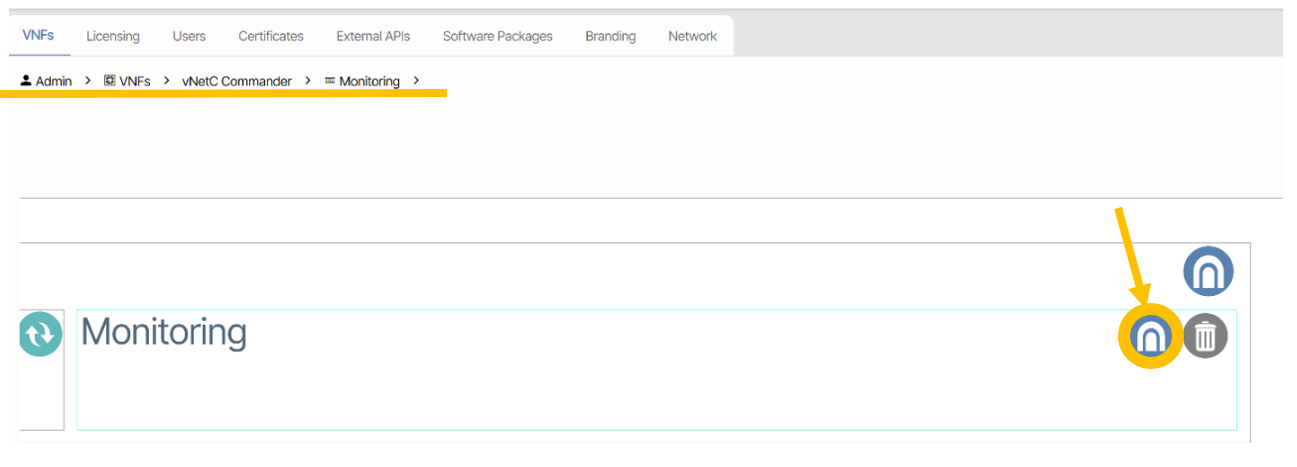Navigate to vNetC Commander breadcrumb
The width and height of the screenshot is (1297, 467).
(x=236, y=81)
